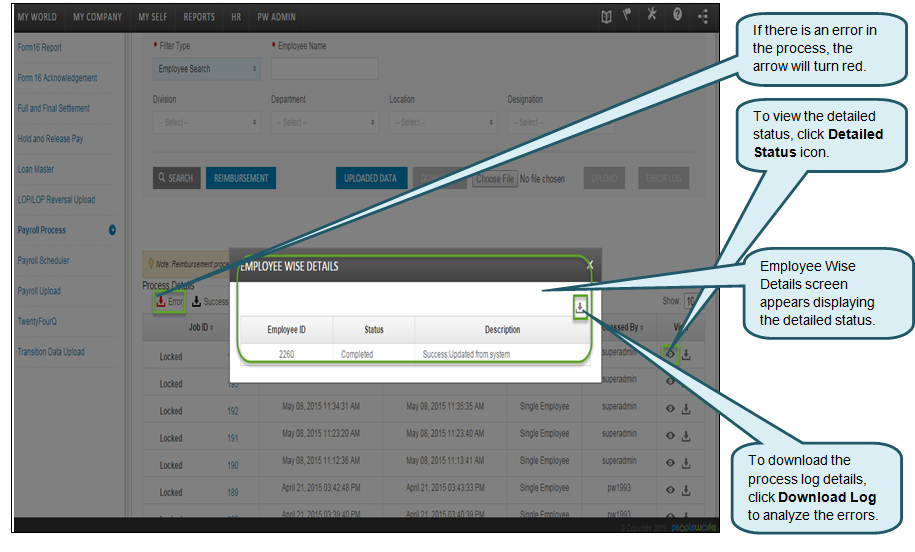
Task: View detailed status for Job ID 189
Action: tap(670, 490)
